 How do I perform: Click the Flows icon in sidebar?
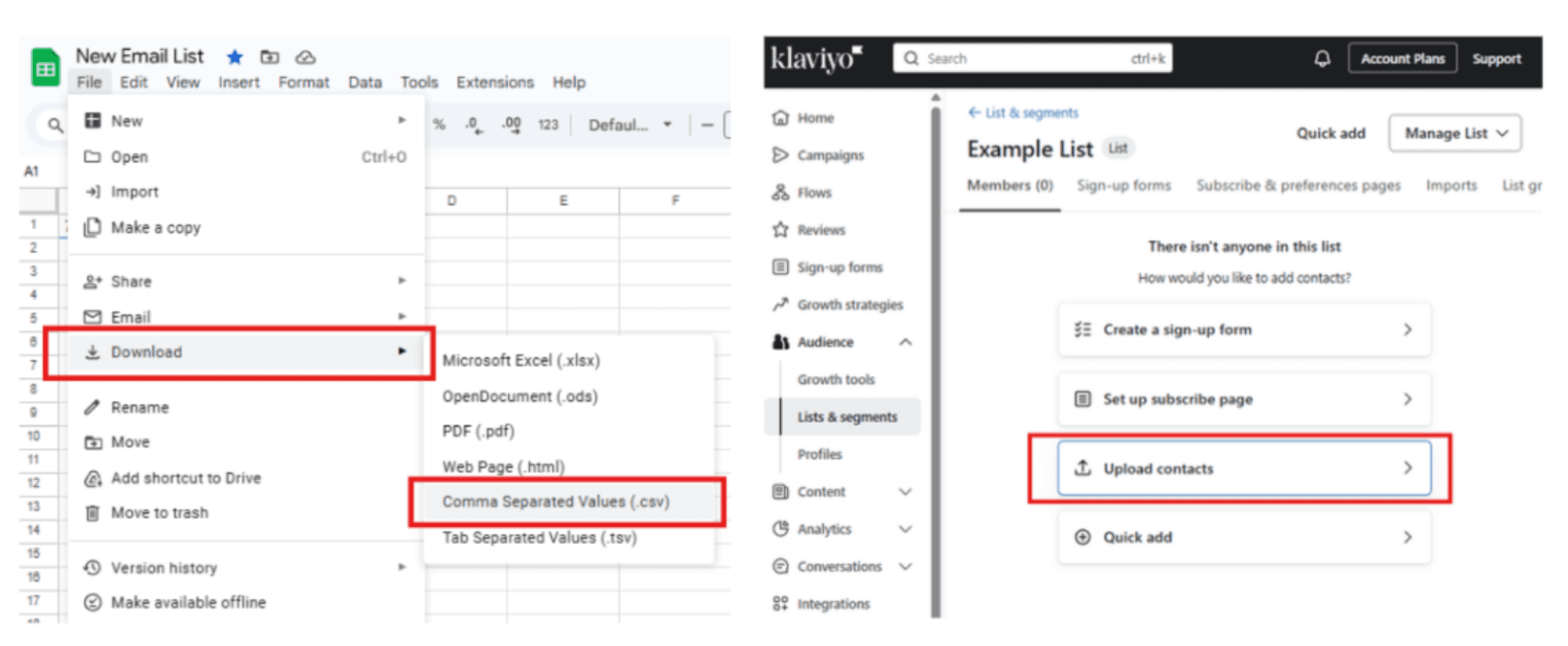(780, 192)
